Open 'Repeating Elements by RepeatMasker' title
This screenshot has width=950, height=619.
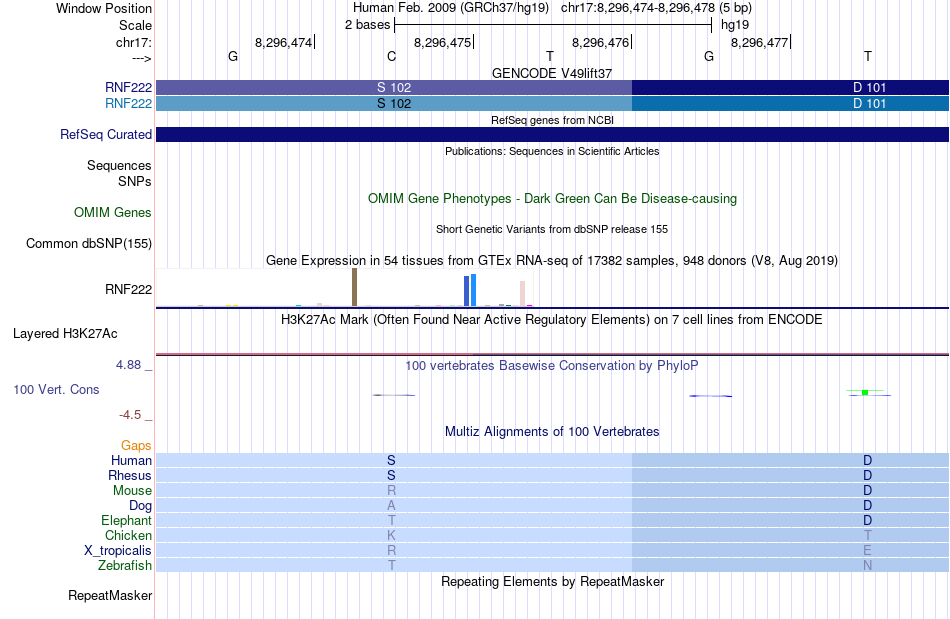click(552, 581)
